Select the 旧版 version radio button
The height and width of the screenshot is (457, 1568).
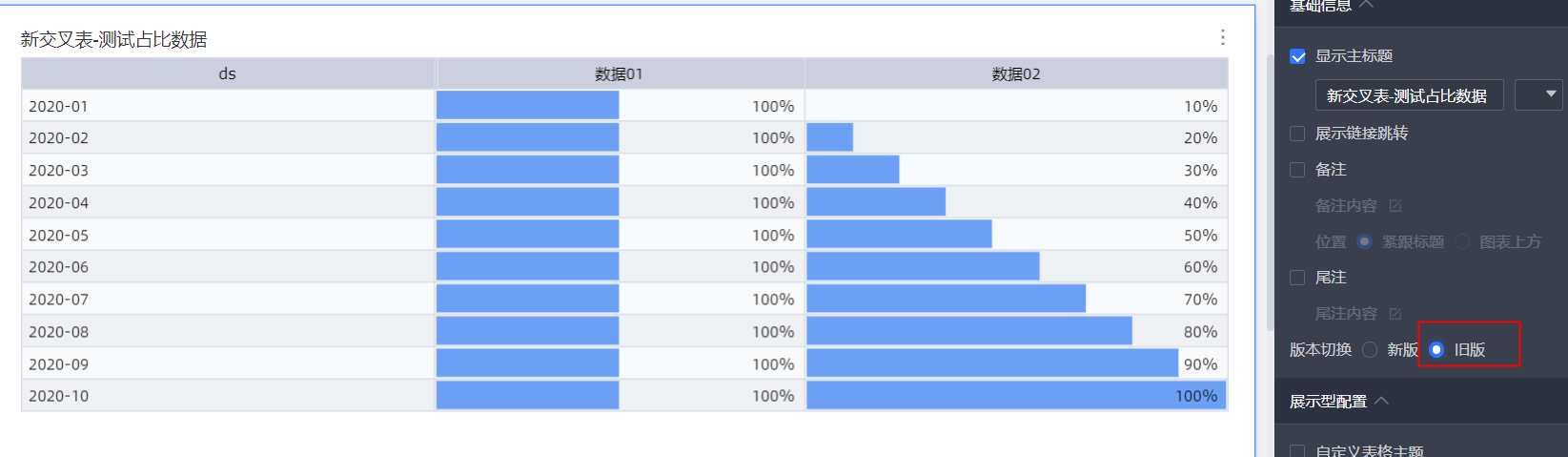pos(1436,350)
